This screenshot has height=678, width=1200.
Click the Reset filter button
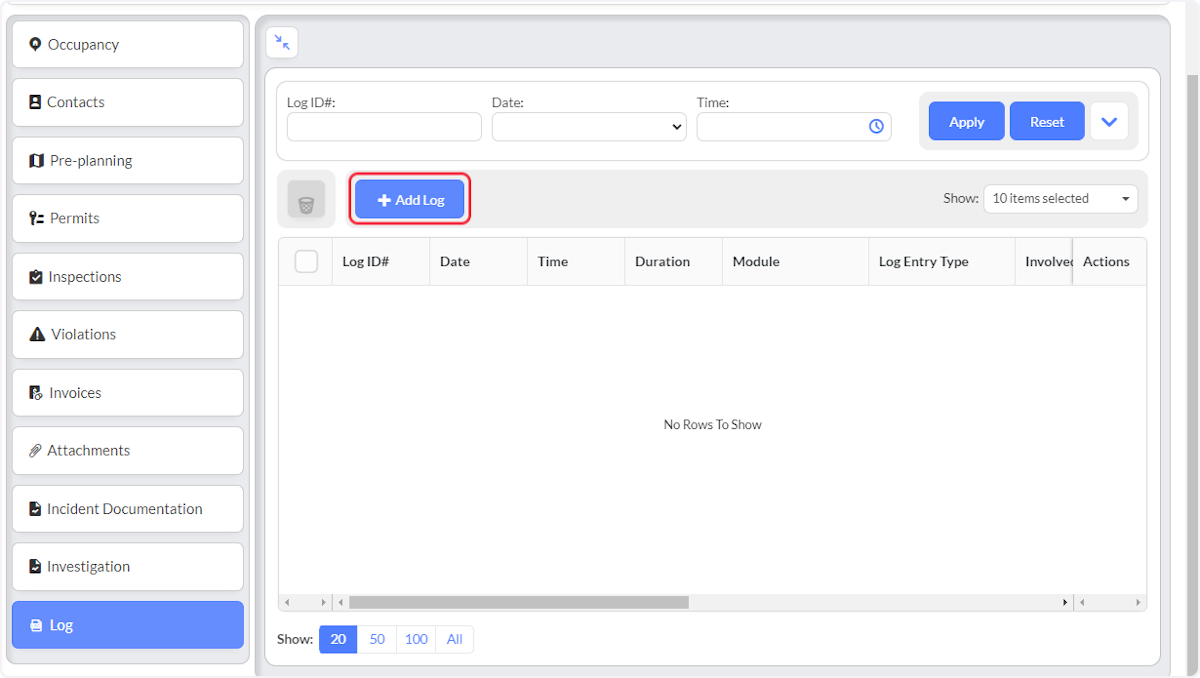click(x=1047, y=121)
